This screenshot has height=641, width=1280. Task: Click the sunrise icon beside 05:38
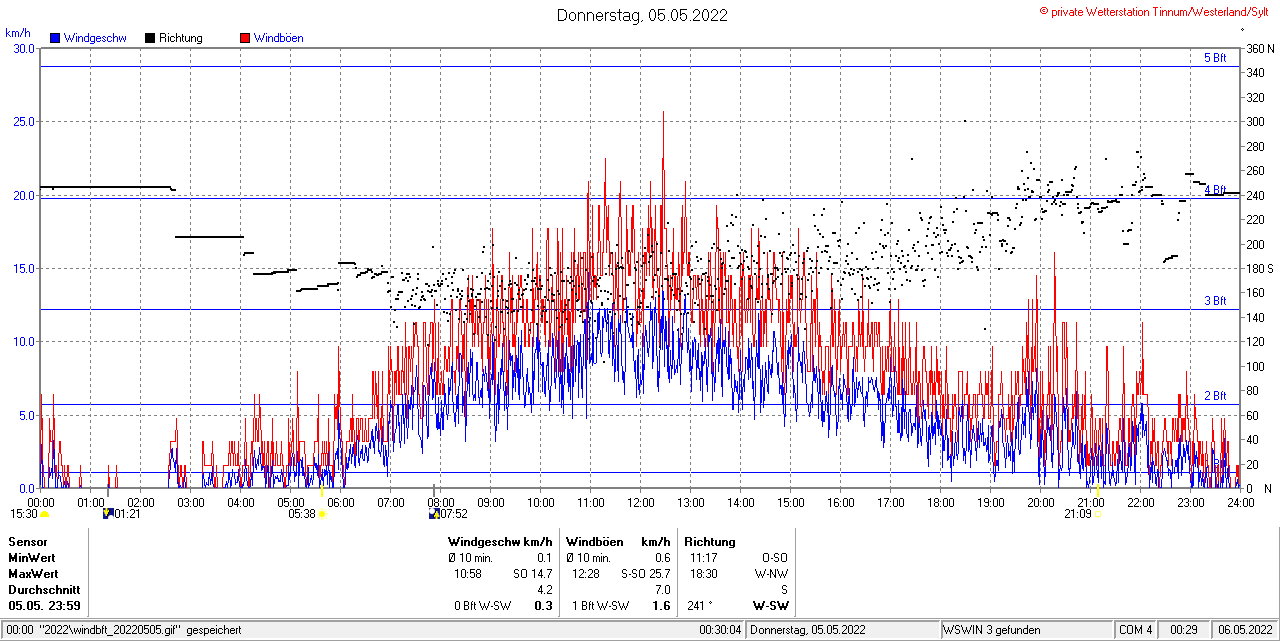(x=322, y=514)
